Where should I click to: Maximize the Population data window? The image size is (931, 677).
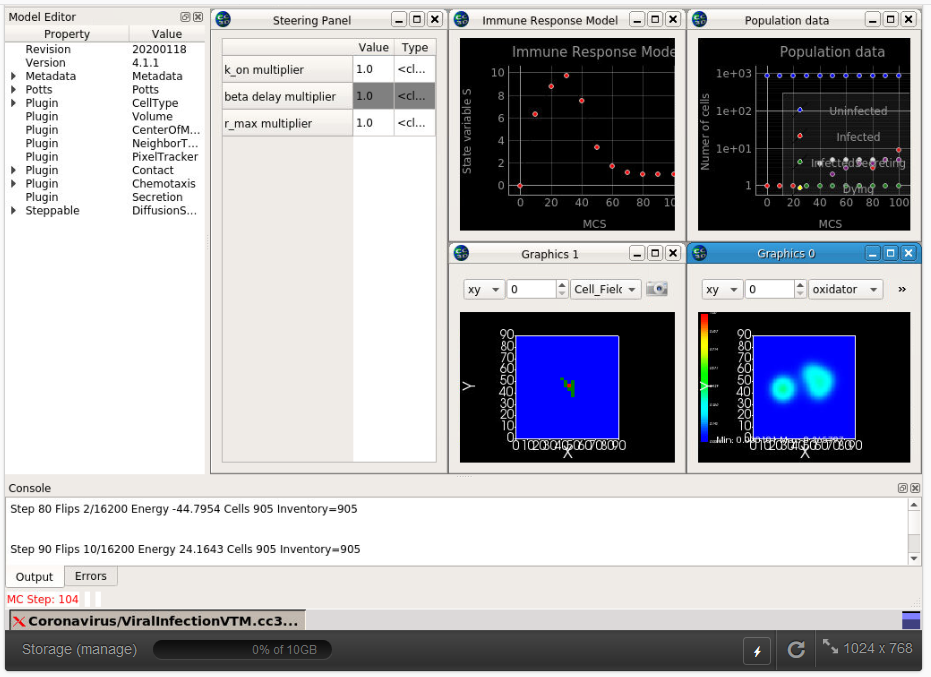point(891,20)
